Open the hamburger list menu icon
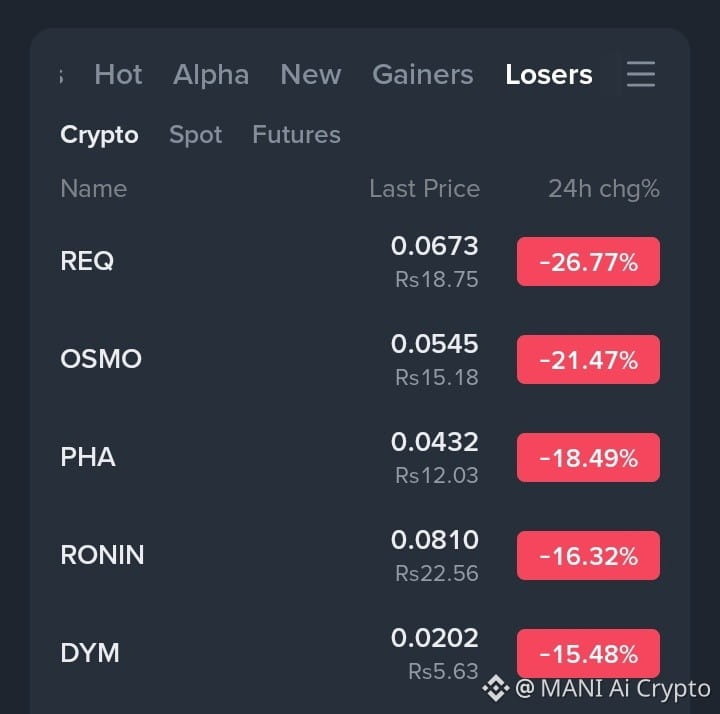Viewport: 720px width, 714px height. (641, 74)
